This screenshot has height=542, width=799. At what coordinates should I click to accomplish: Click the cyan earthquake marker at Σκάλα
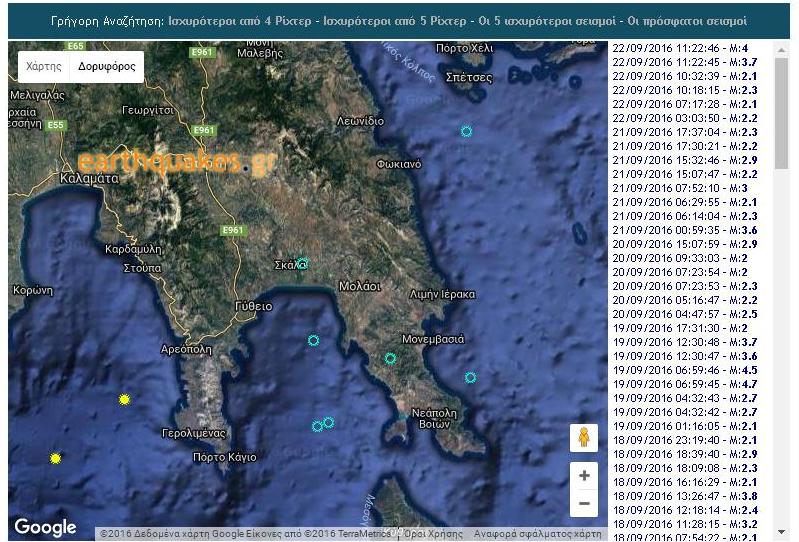pyautogui.click(x=303, y=264)
